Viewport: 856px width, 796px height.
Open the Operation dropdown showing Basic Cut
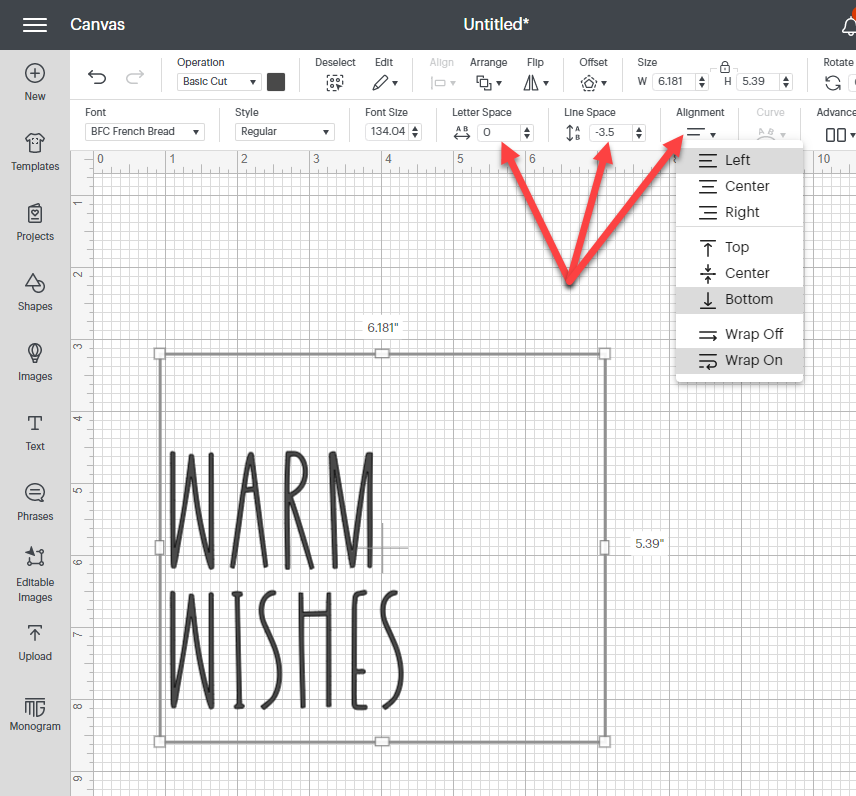pyautogui.click(x=219, y=82)
